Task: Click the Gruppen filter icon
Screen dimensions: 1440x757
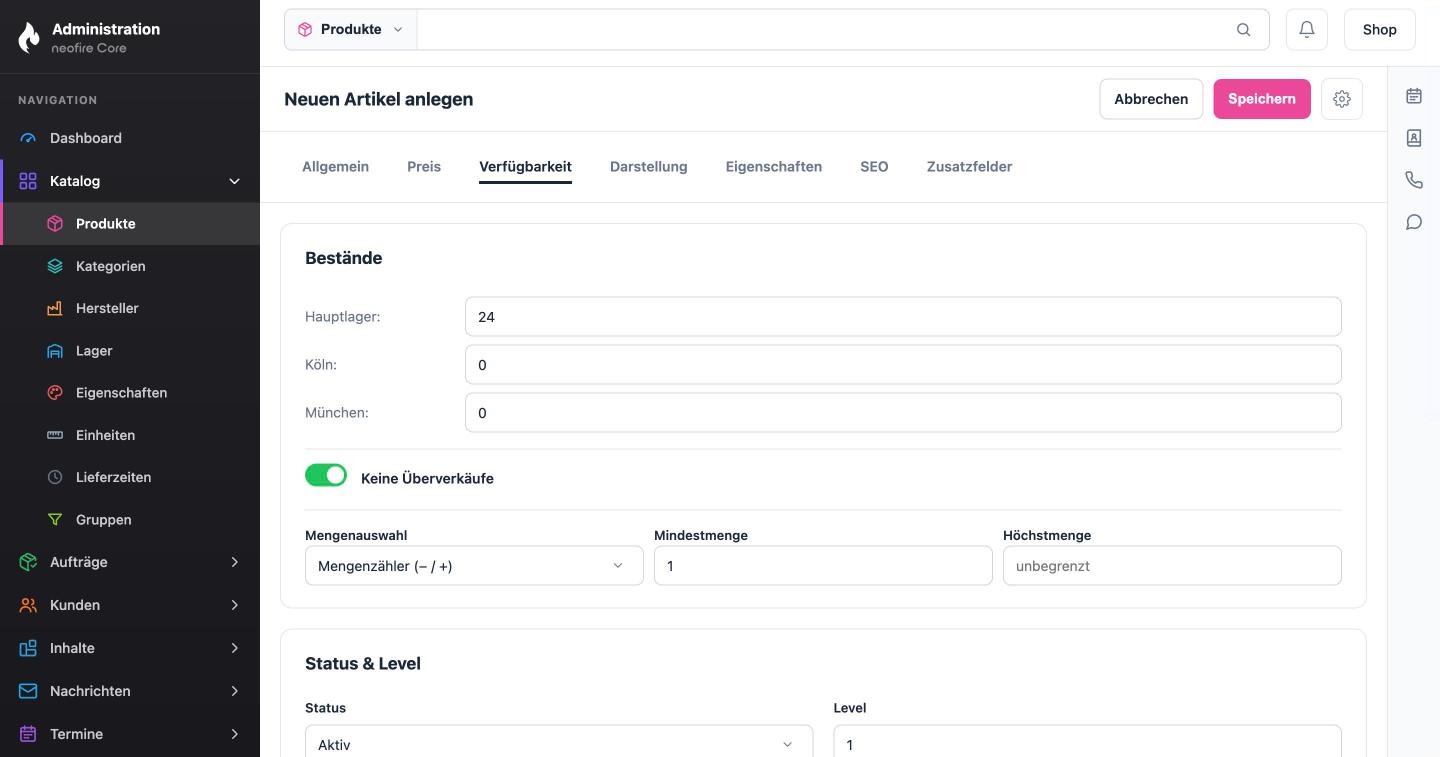Action: coord(55,520)
